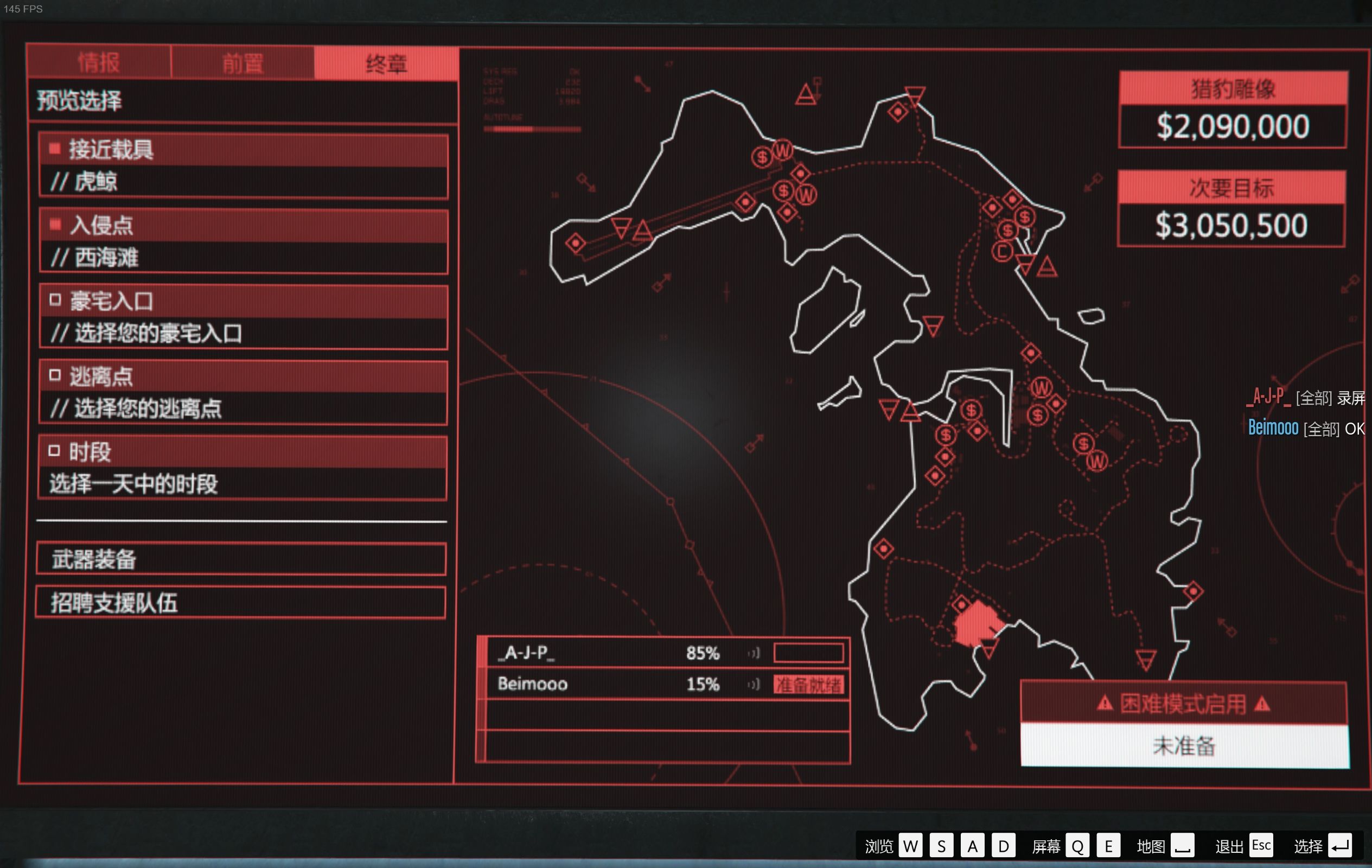Click the 屏幕 label in the key hints
Screen dimensions: 1372x868
(1046, 846)
